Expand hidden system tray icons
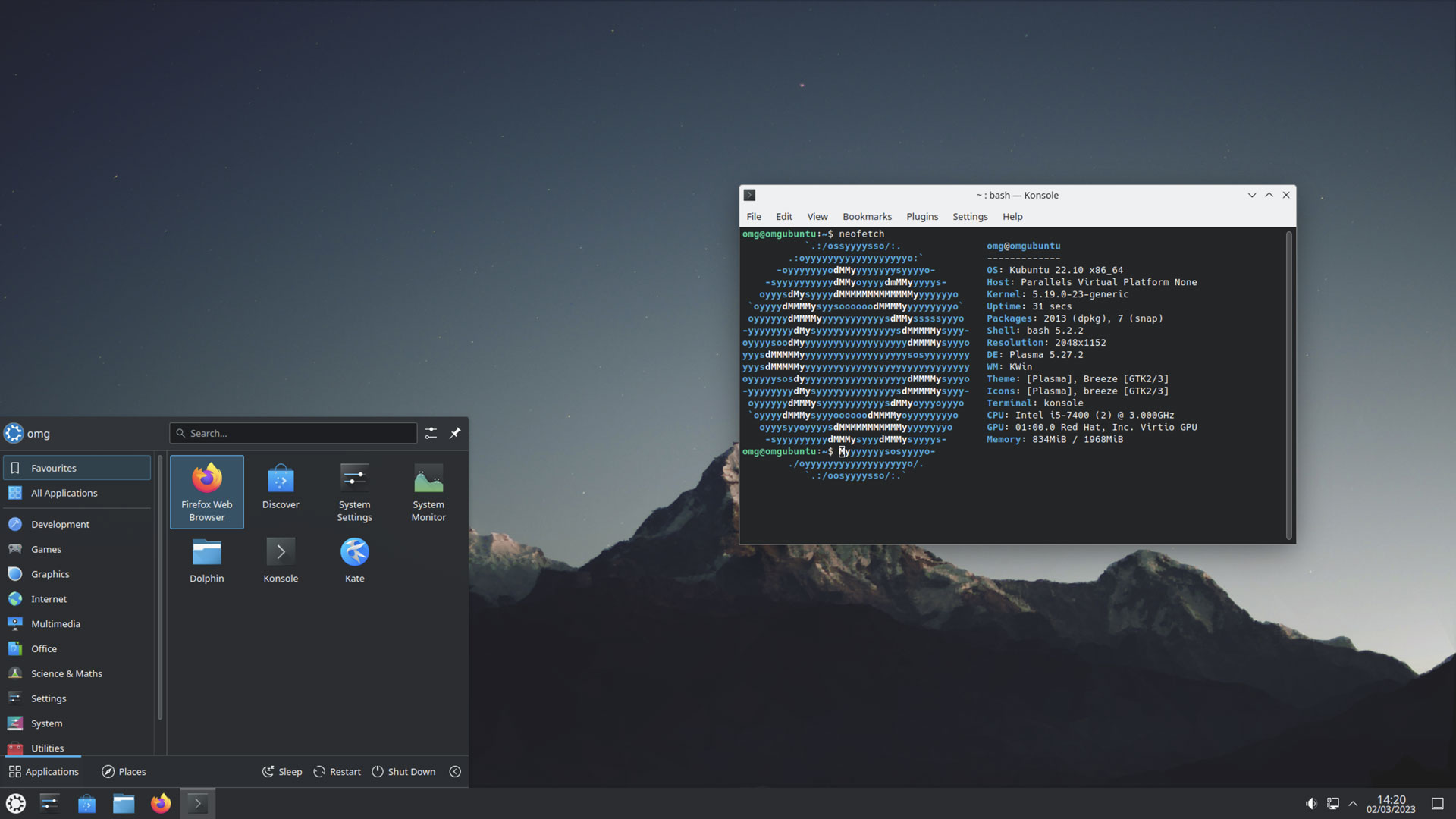 tap(1353, 804)
